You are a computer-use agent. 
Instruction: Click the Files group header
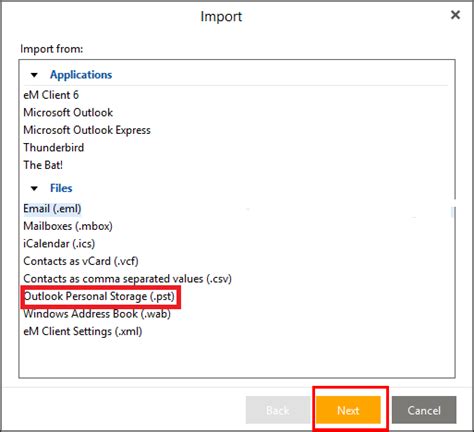(61, 188)
